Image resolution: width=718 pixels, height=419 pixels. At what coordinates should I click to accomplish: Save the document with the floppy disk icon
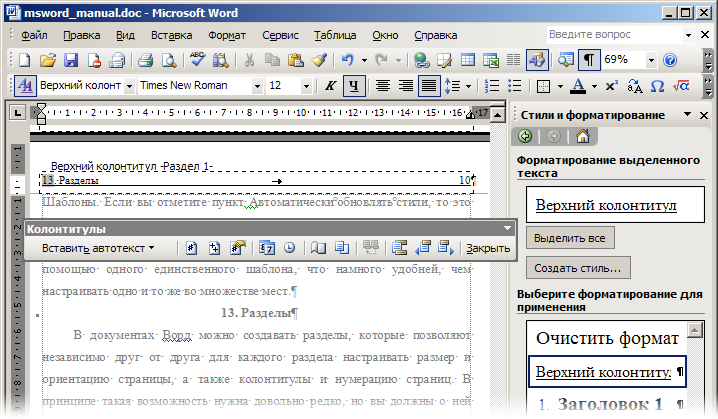[71, 60]
